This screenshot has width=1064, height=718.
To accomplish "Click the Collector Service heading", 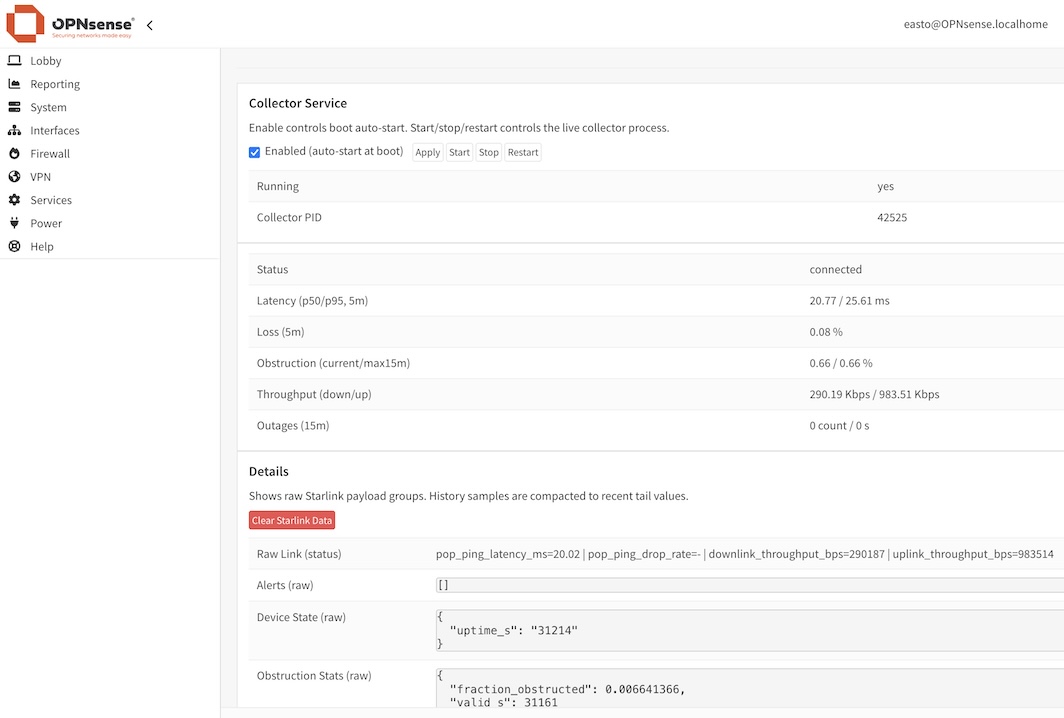I will point(298,103).
